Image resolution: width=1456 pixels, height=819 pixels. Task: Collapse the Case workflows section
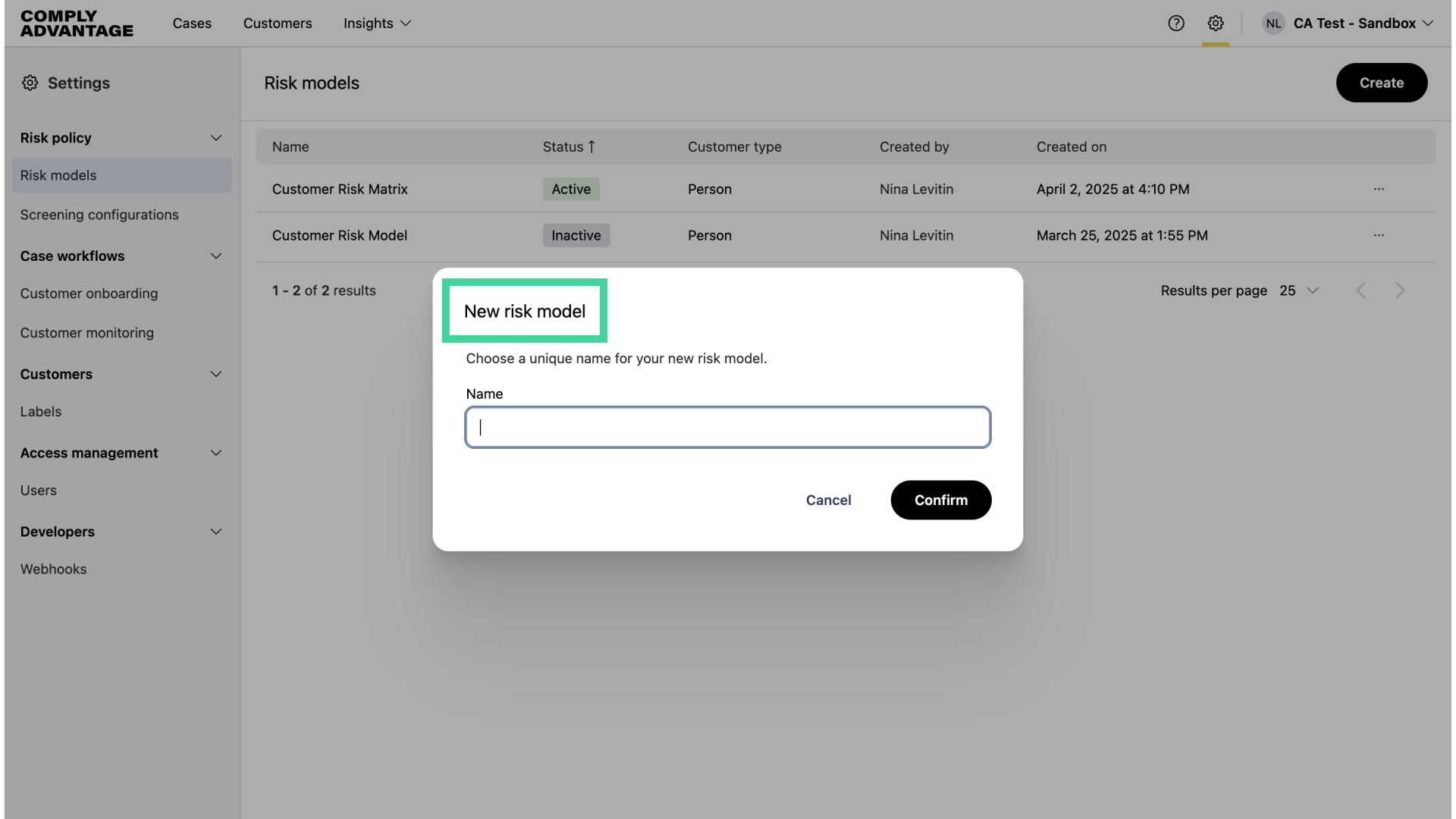click(216, 256)
